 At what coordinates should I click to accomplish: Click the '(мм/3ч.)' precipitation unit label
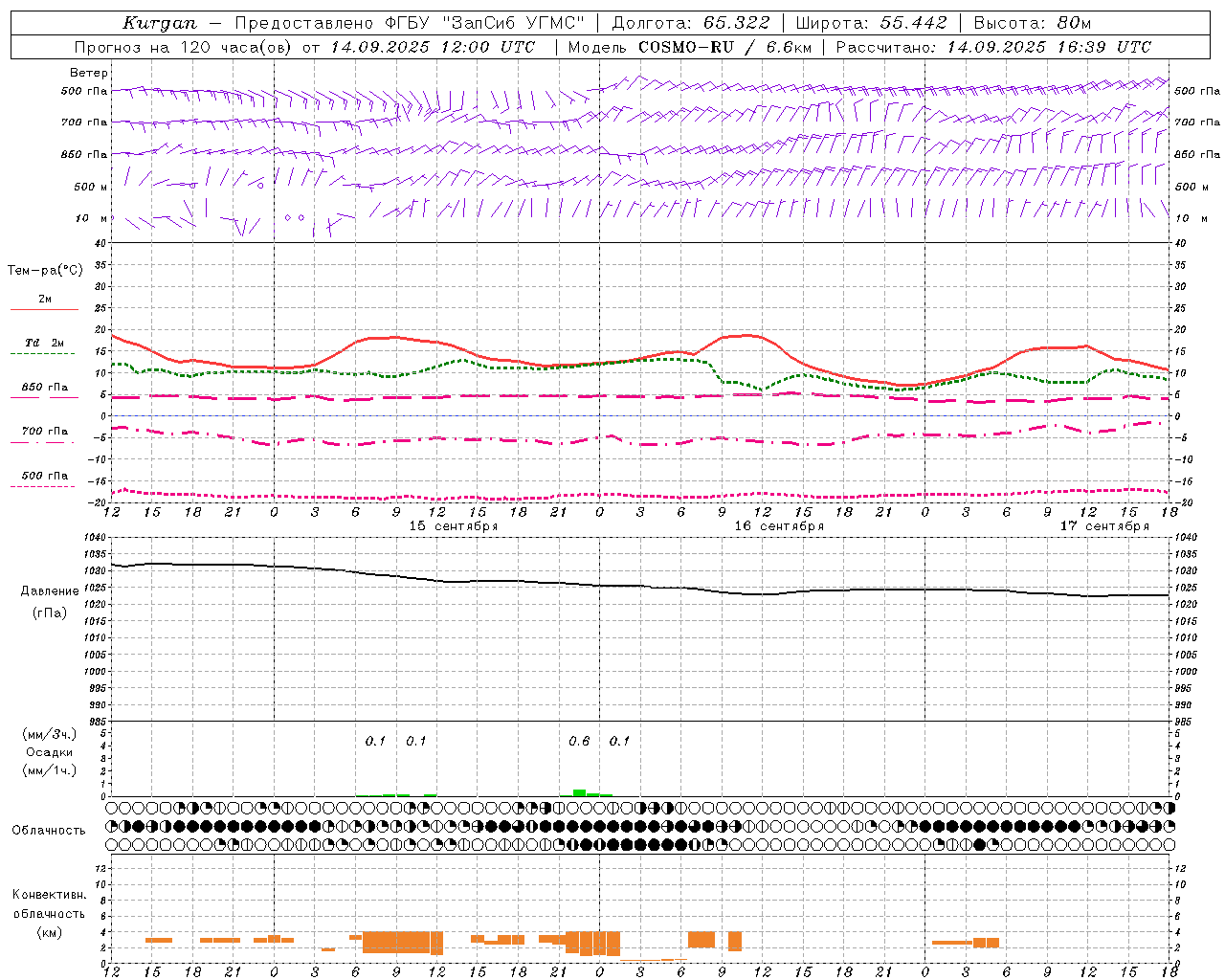pyautogui.click(x=50, y=734)
